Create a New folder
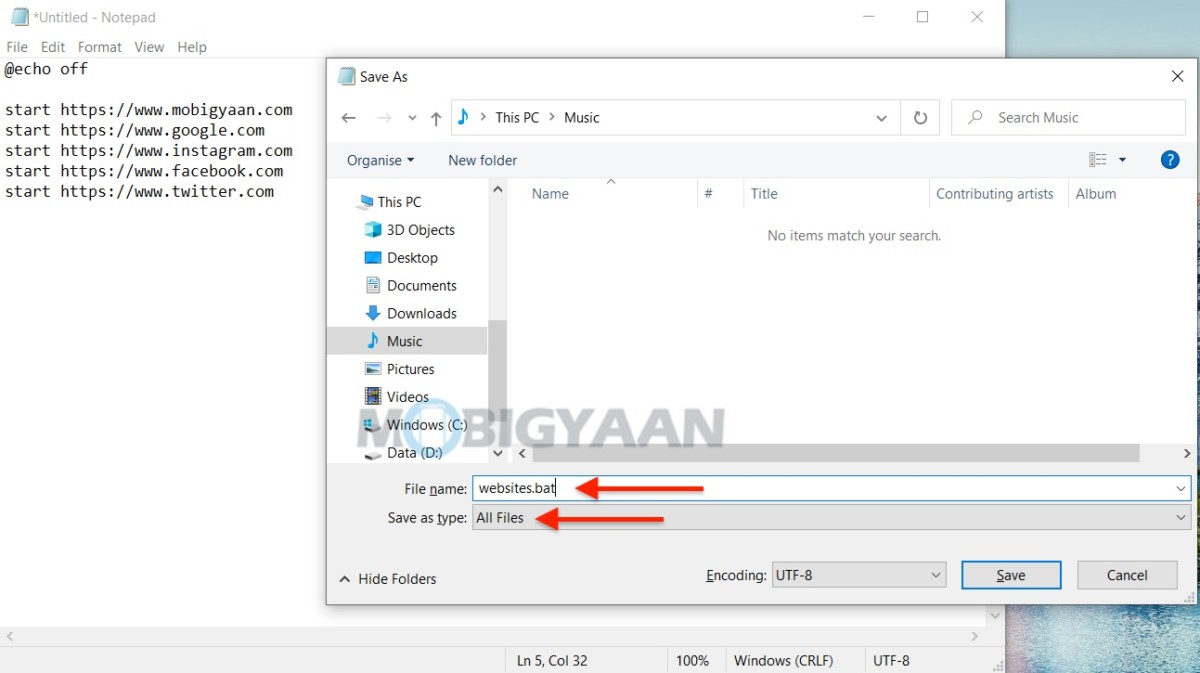The image size is (1200, 673). coord(482,160)
